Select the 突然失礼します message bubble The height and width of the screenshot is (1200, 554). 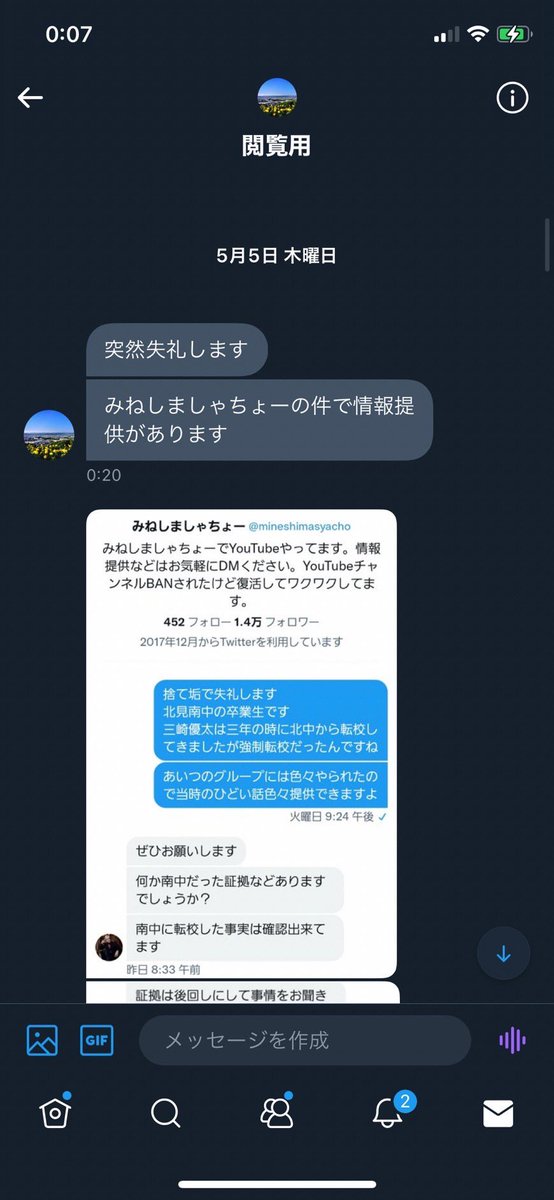[x=177, y=349]
